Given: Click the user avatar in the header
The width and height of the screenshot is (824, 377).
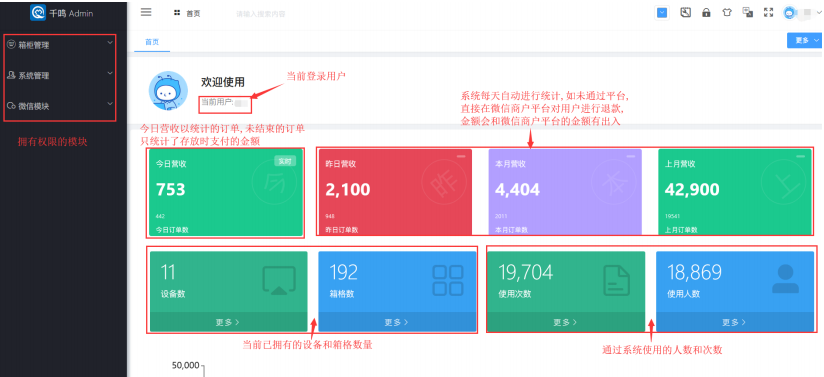Looking at the screenshot, I should (x=790, y=13).
